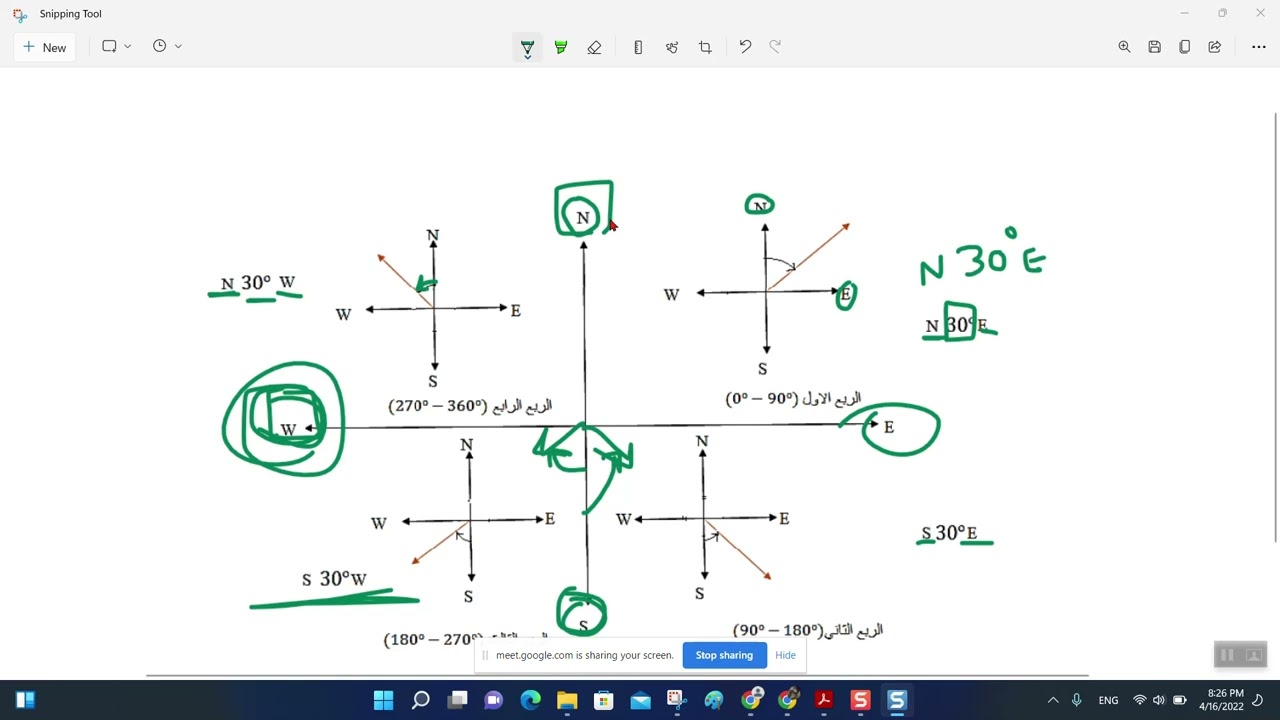Switch the ENG input language
The height and width of the screenshot is (720, 1280).
(x=1108, y=700)
